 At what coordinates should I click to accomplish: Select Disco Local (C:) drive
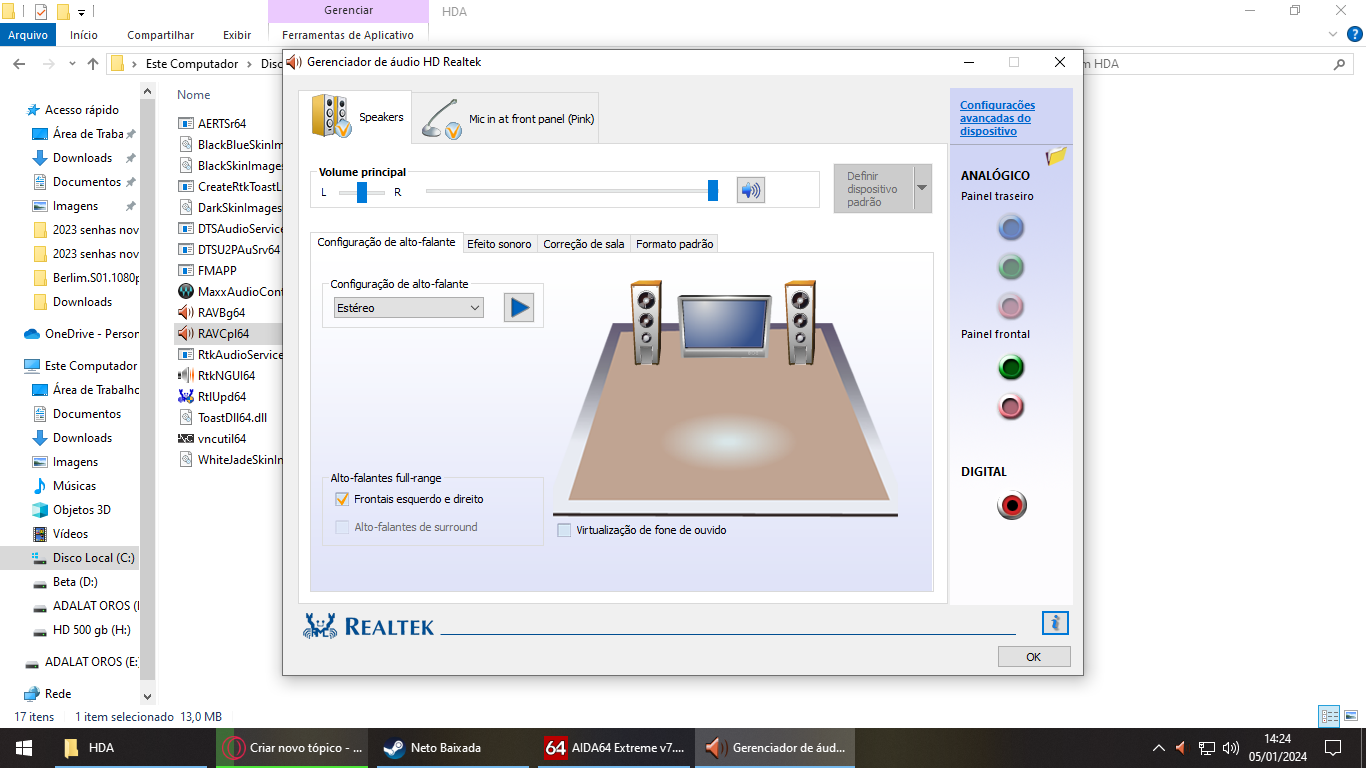(93, 558)
